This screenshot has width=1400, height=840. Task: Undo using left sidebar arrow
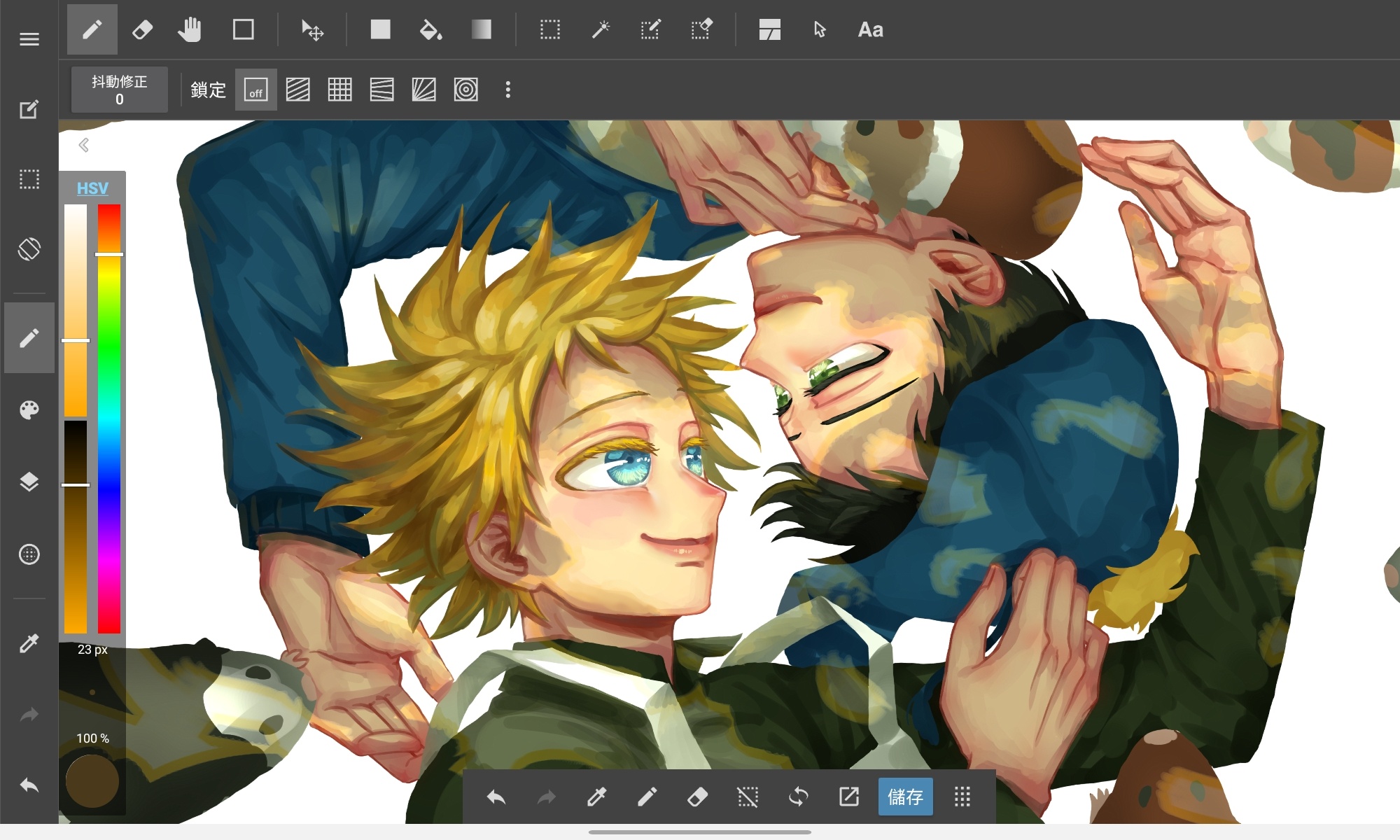(29, 785)
